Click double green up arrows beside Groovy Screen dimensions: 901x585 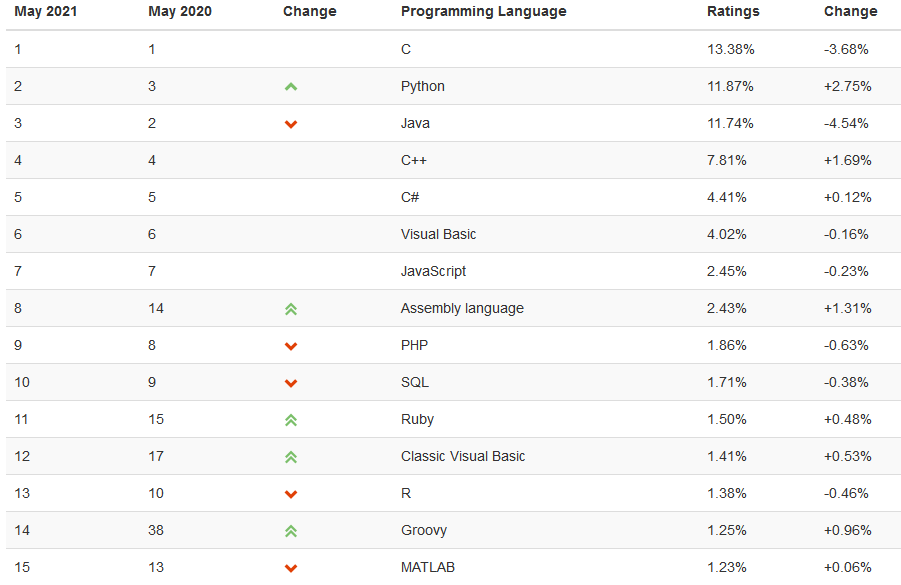pyautogui.click(x=291, y=531)
